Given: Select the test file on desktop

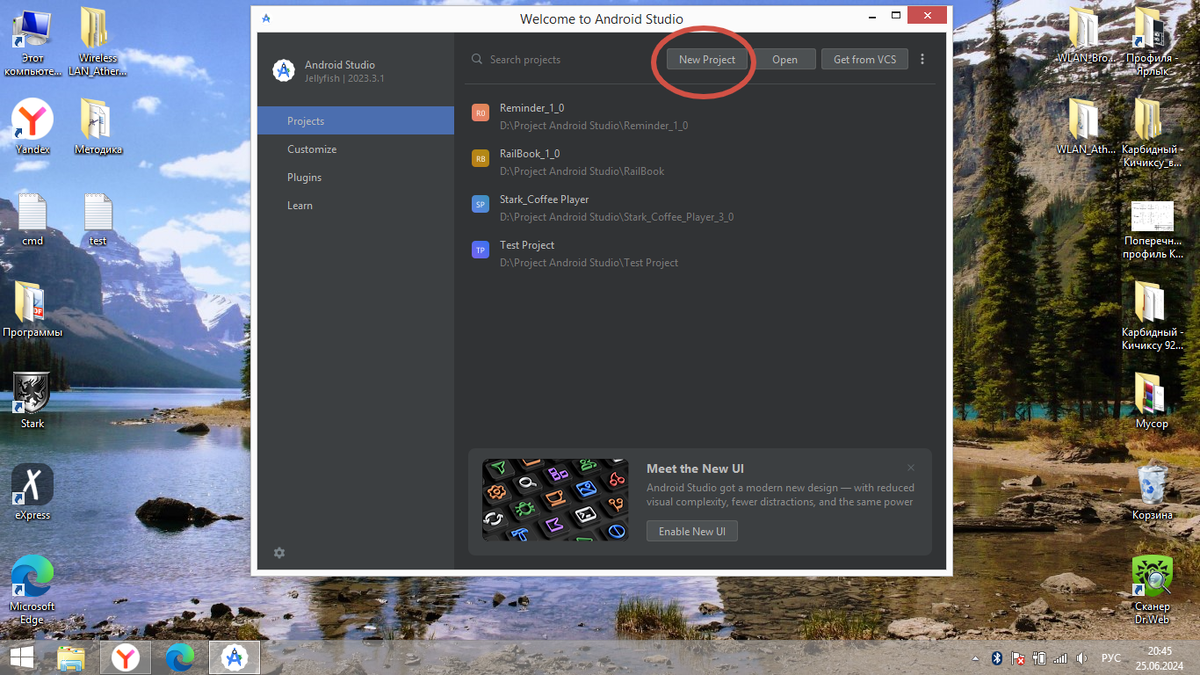Looking at the screenshot, I should point(98,220).
